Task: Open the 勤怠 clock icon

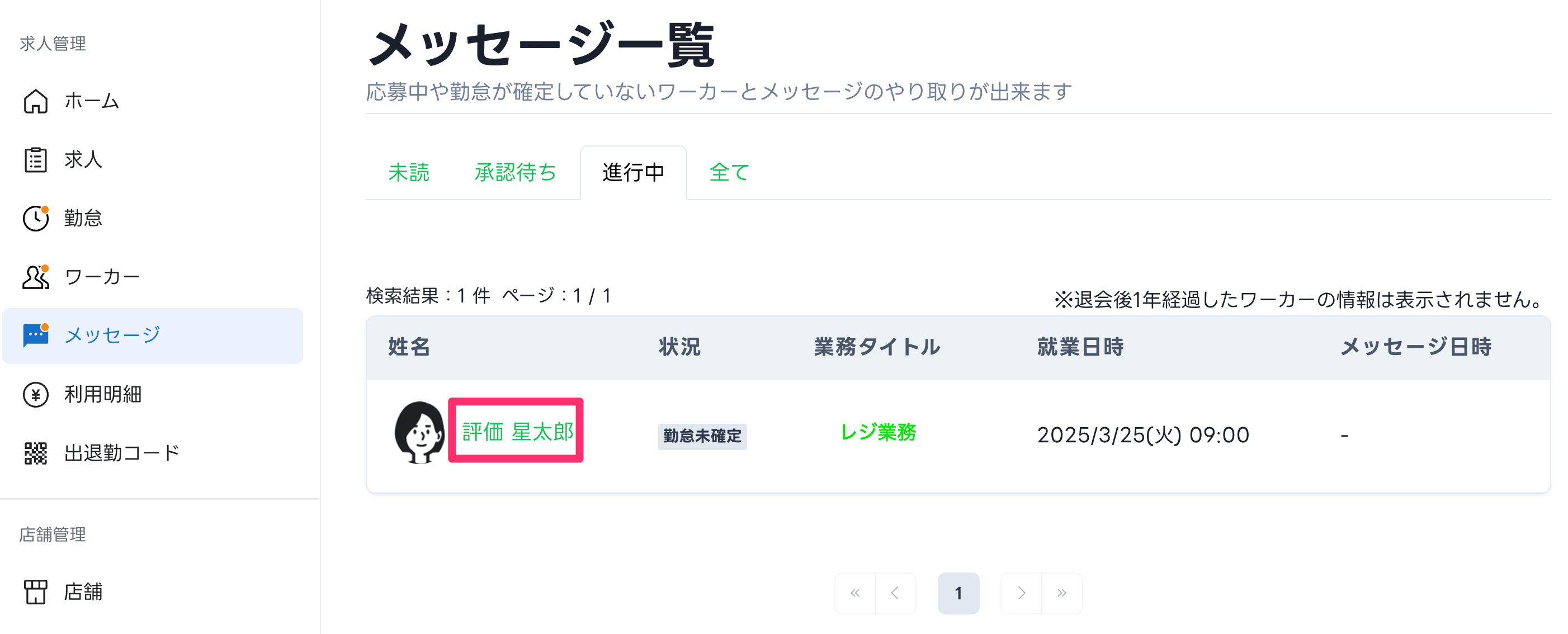Action: point(35,219)
